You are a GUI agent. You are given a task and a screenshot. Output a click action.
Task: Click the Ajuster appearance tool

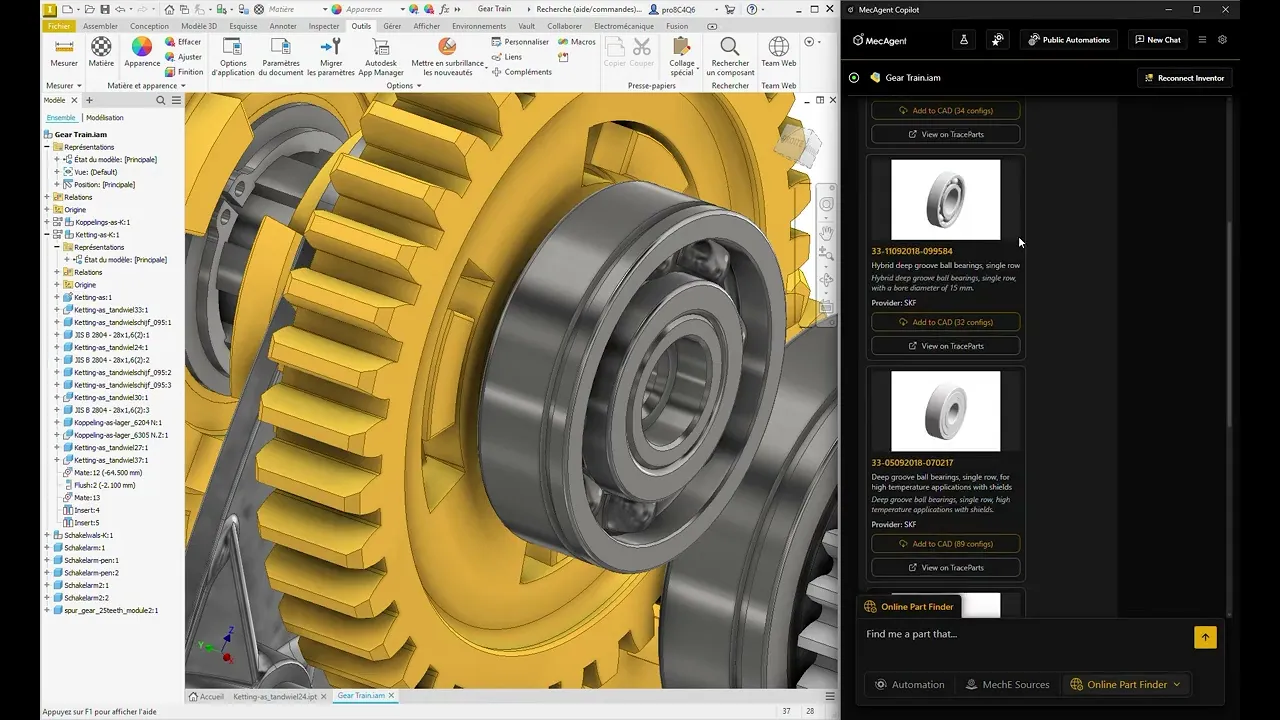tap(183, 57)
